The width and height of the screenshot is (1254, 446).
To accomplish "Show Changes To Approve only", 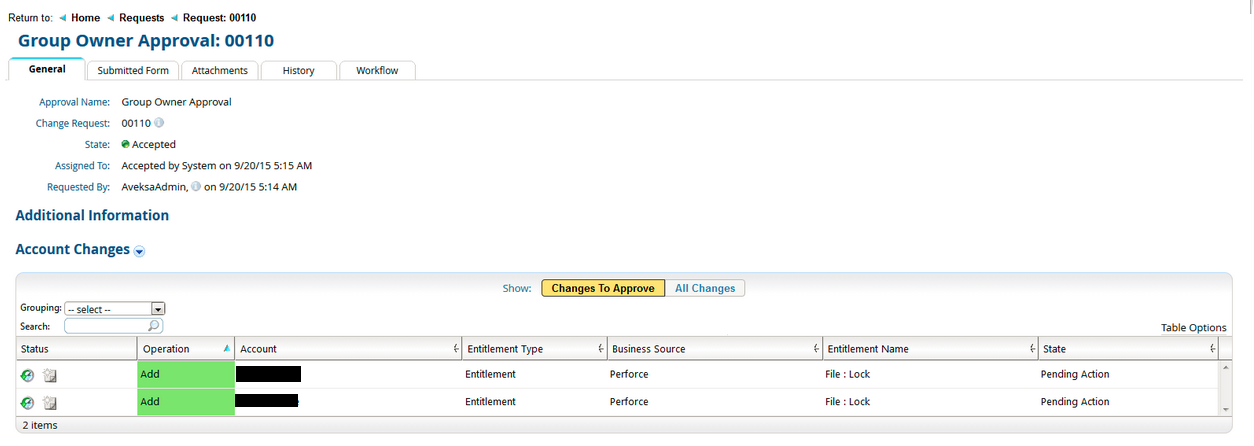I will (602, 288).
